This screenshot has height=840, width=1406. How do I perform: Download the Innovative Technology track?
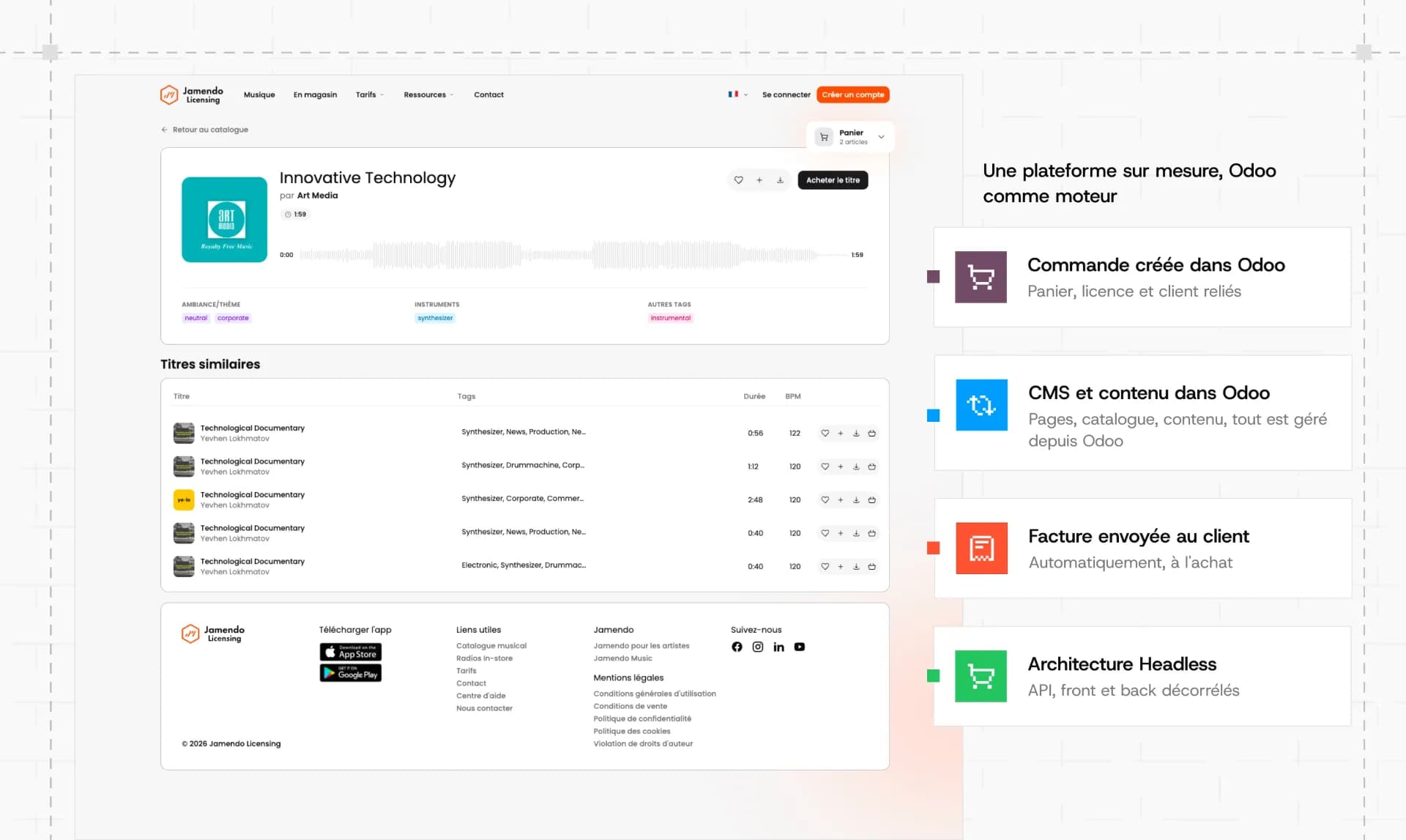[x=780, y=180]
